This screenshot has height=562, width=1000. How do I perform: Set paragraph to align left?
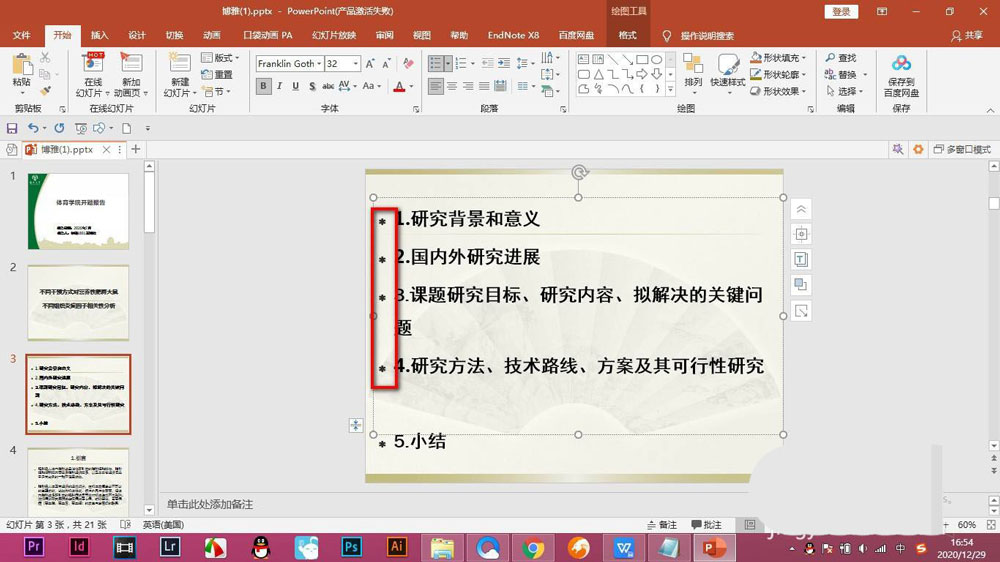tap(435, 86)
